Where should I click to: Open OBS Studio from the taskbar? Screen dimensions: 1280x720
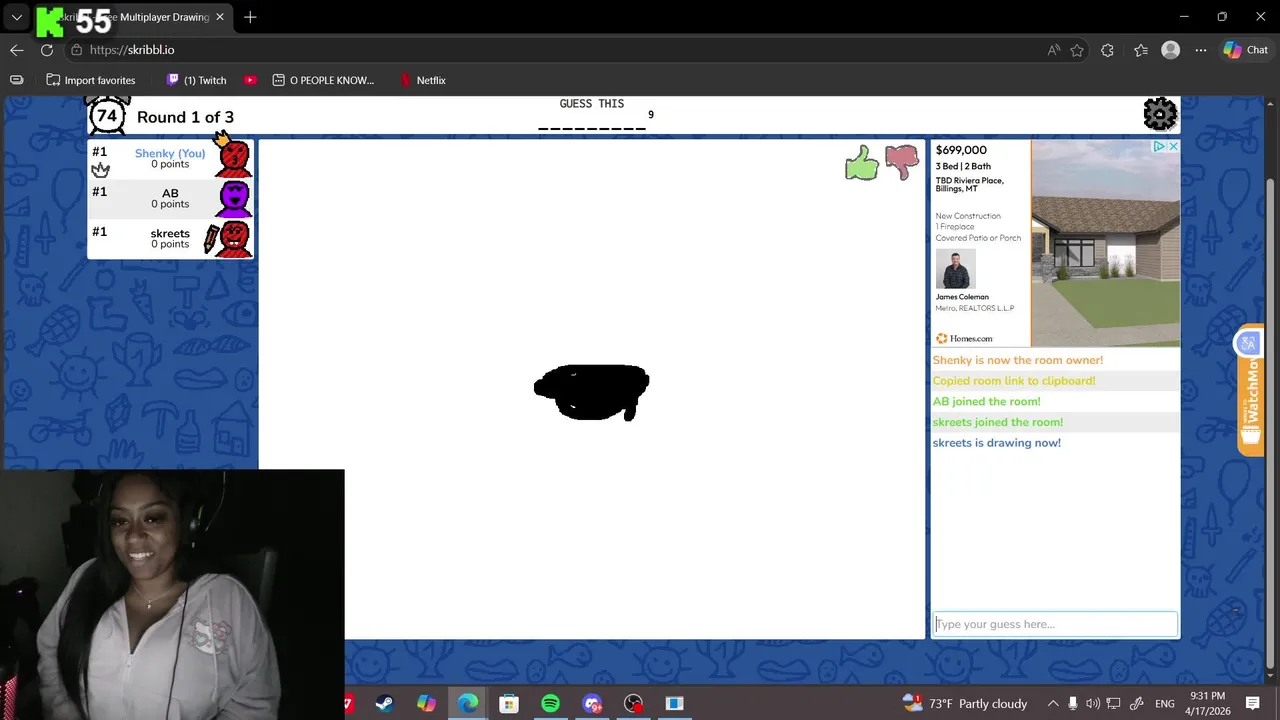coord(633,704)
